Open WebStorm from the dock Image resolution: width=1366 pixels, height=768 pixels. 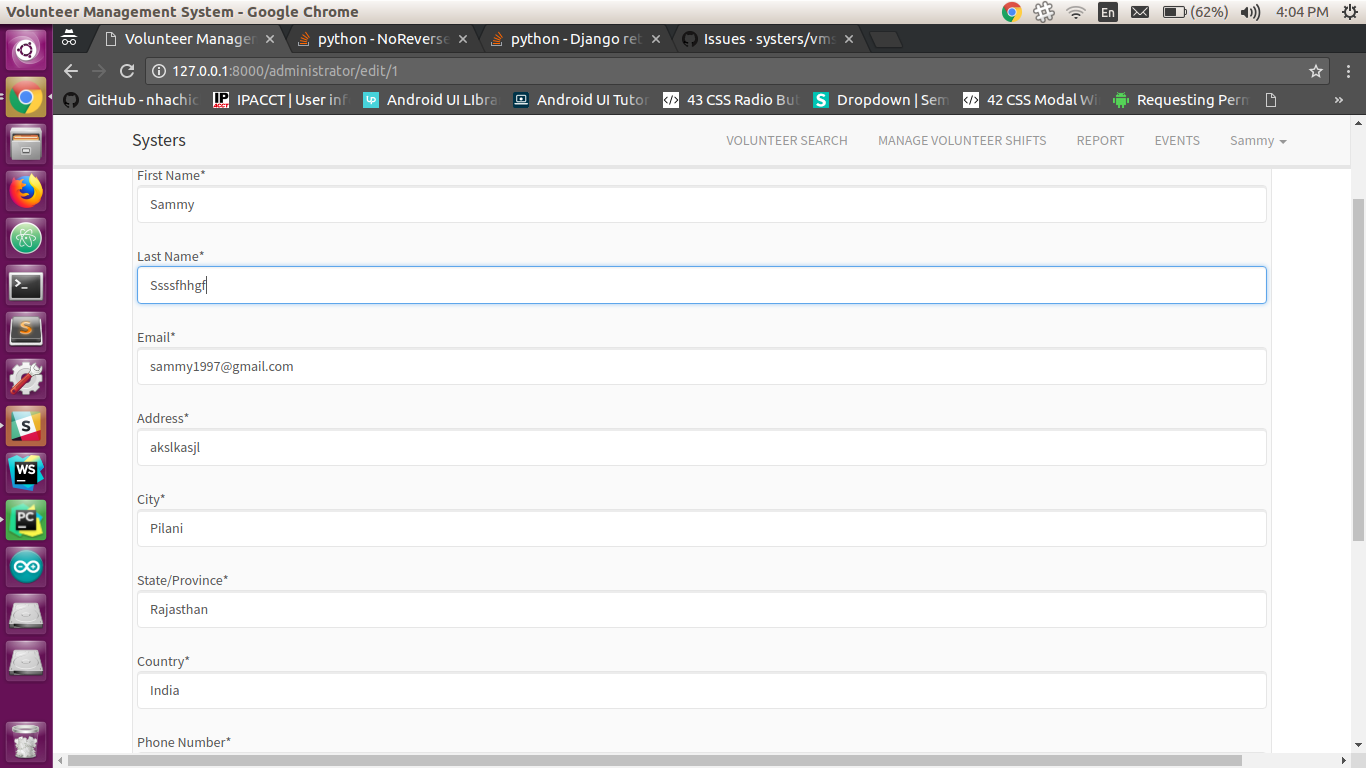coord(25,471)
